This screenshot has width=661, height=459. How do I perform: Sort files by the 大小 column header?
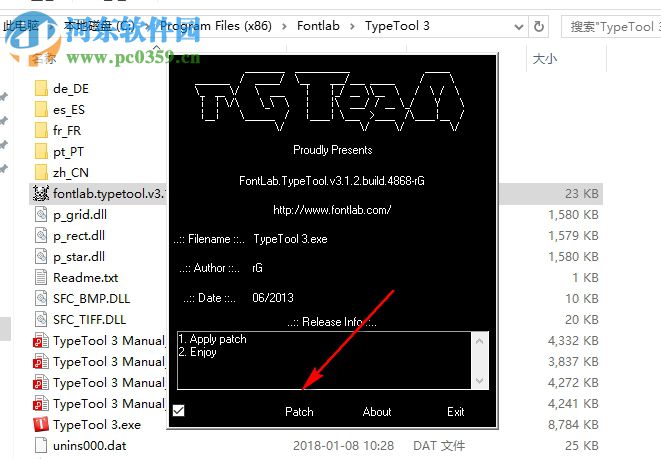tap(545, 59)
